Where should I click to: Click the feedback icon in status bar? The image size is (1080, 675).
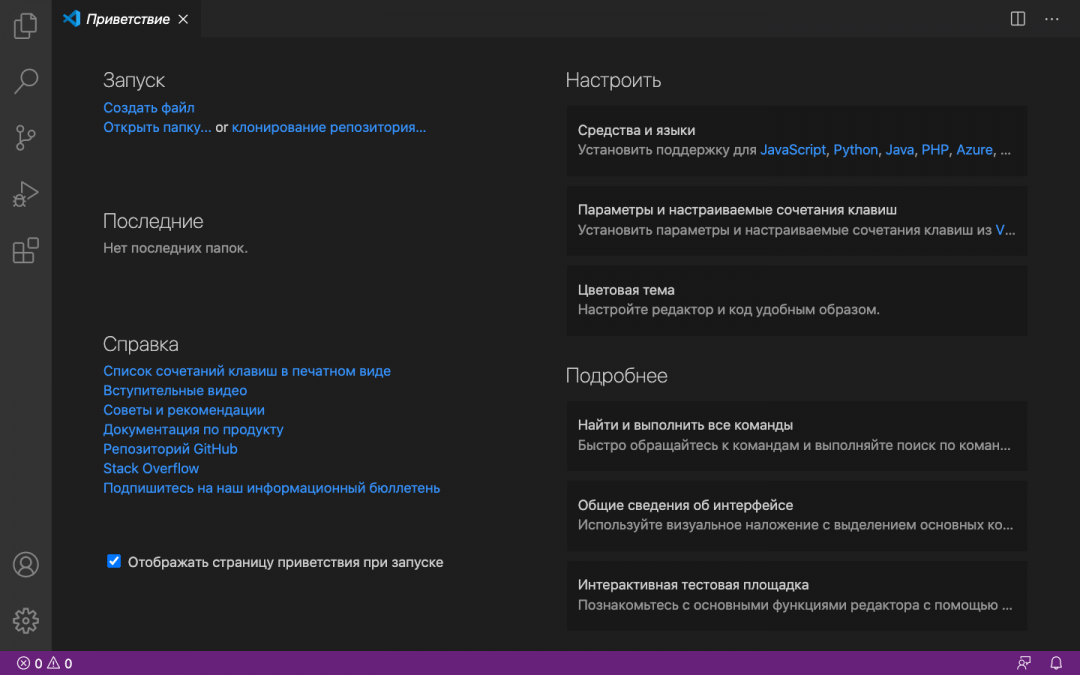click(x=1024, y=662)
